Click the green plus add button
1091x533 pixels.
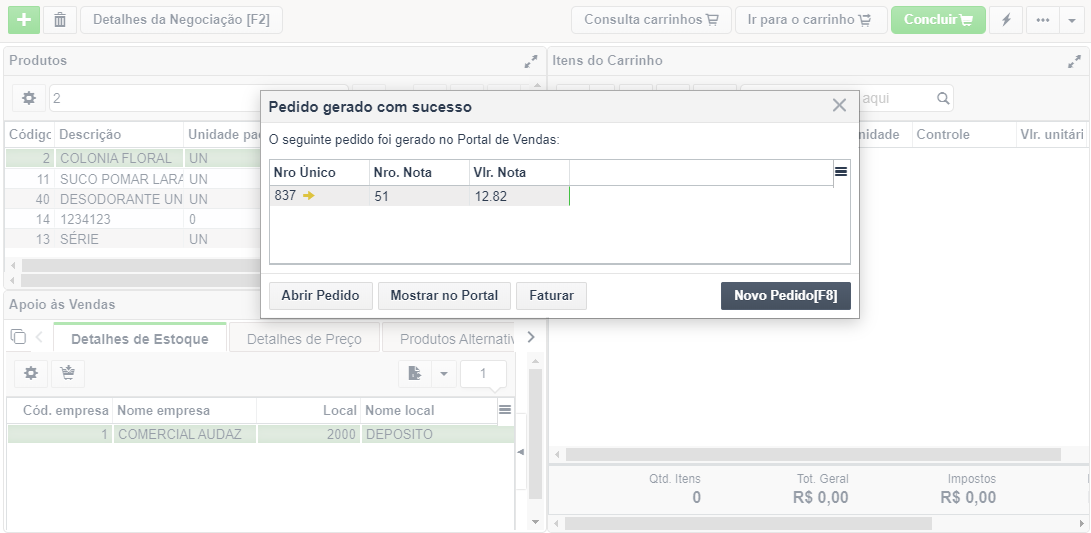click(24, 20)
